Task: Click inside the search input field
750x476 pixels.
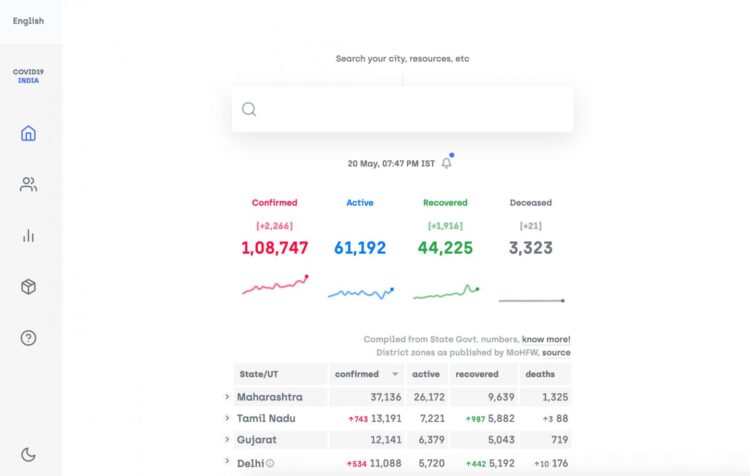Action: click(410, 109)
